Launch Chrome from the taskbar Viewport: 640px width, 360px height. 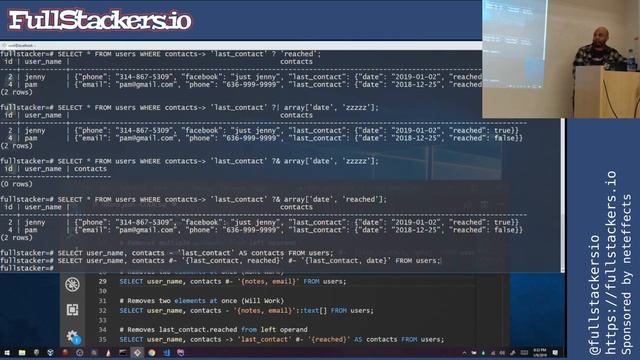tap(152, 353)
